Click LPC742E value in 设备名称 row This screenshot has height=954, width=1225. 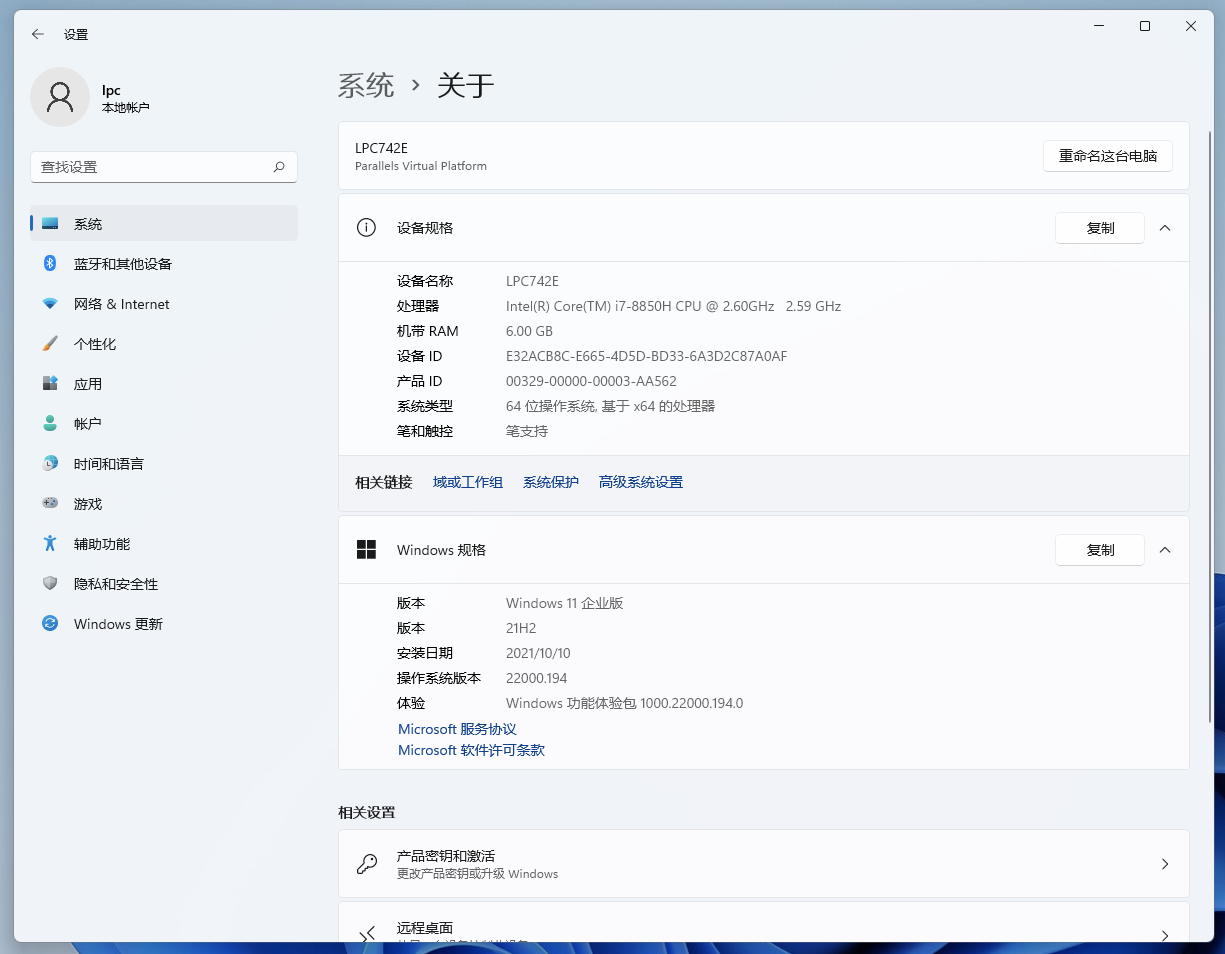tap(532, 281)
